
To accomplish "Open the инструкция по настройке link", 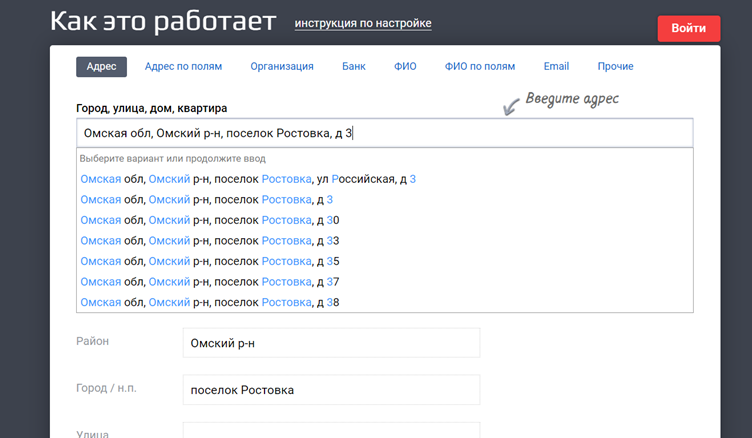I will tap(363, 23).
